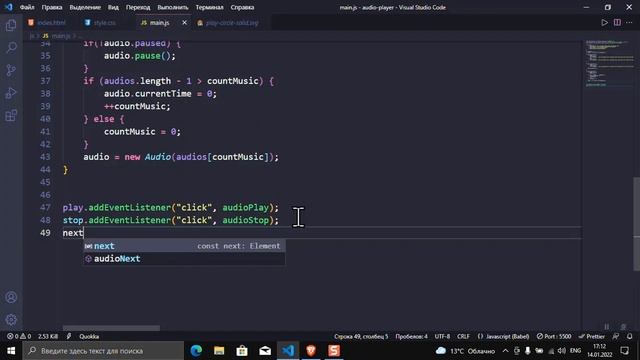Image resolution: width=640 pixels, height=360 pixels.
Task: Click the Run code play icon
Action: coord(604,22)
